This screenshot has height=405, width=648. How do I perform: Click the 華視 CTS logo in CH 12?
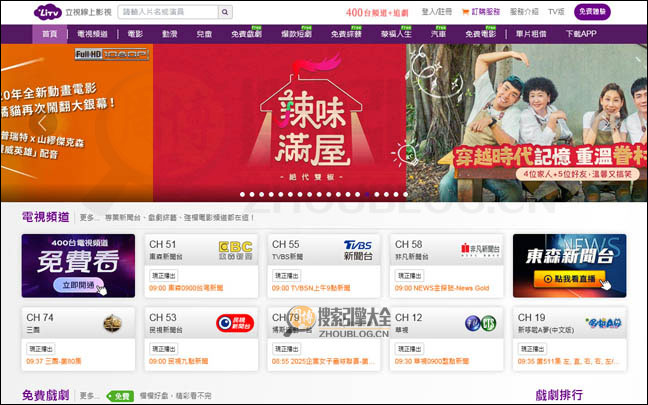pyautogui.click(x=480, y=323)
